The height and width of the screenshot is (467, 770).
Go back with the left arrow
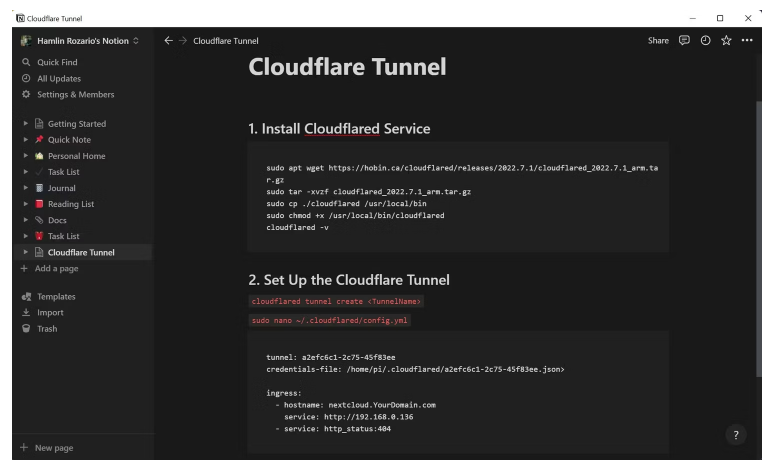click(168, 40)
